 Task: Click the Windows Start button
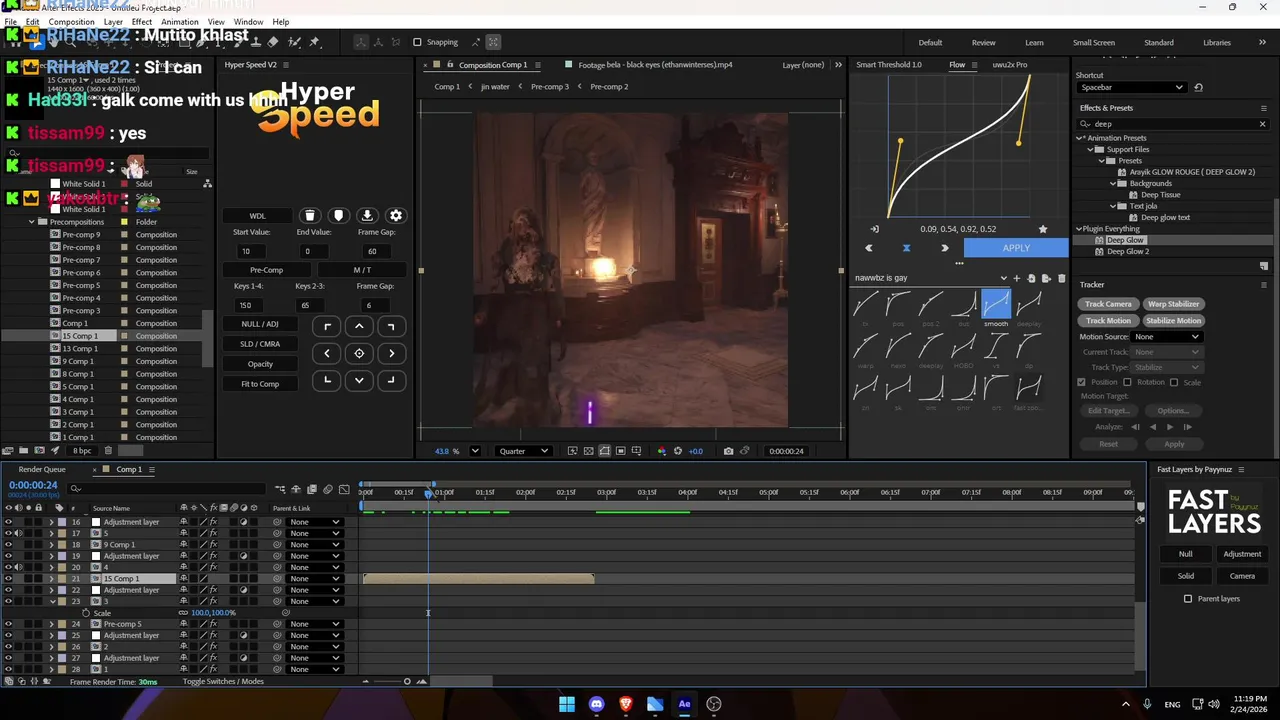coord(567,704)
